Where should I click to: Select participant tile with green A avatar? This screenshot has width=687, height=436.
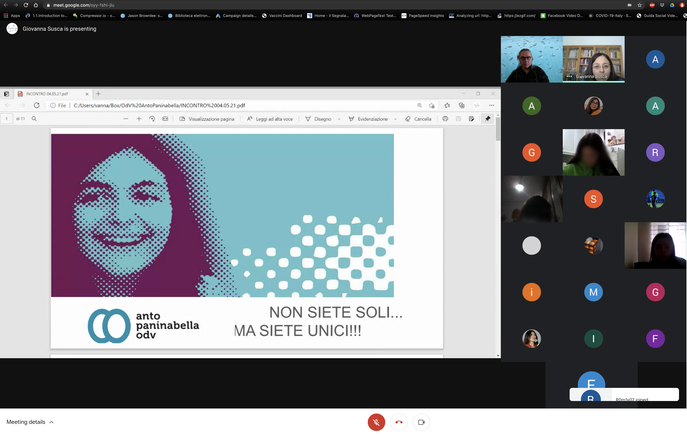click(x=531, y=106)
